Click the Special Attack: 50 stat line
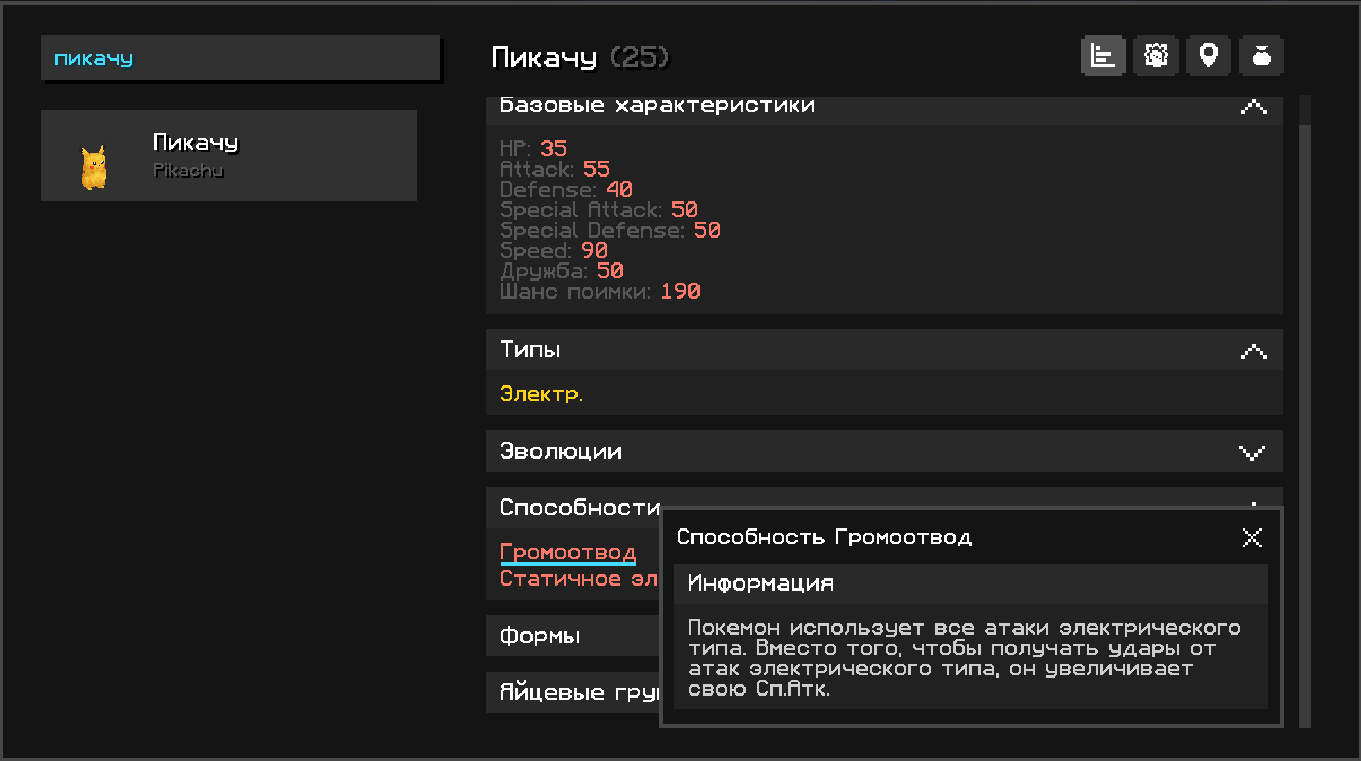Image resolution: width=1361 pixels, height=761 pixels. point(599,210)
